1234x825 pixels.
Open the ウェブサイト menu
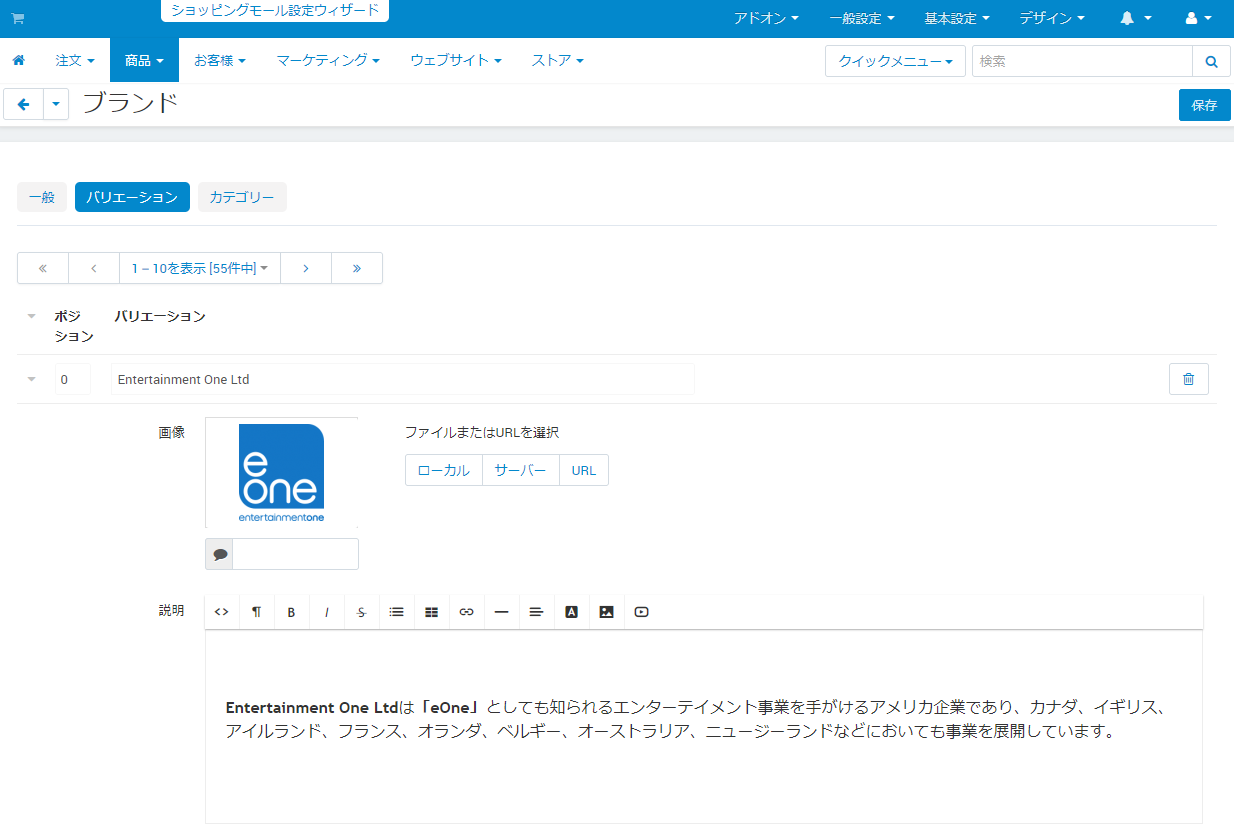coord(456,60)
